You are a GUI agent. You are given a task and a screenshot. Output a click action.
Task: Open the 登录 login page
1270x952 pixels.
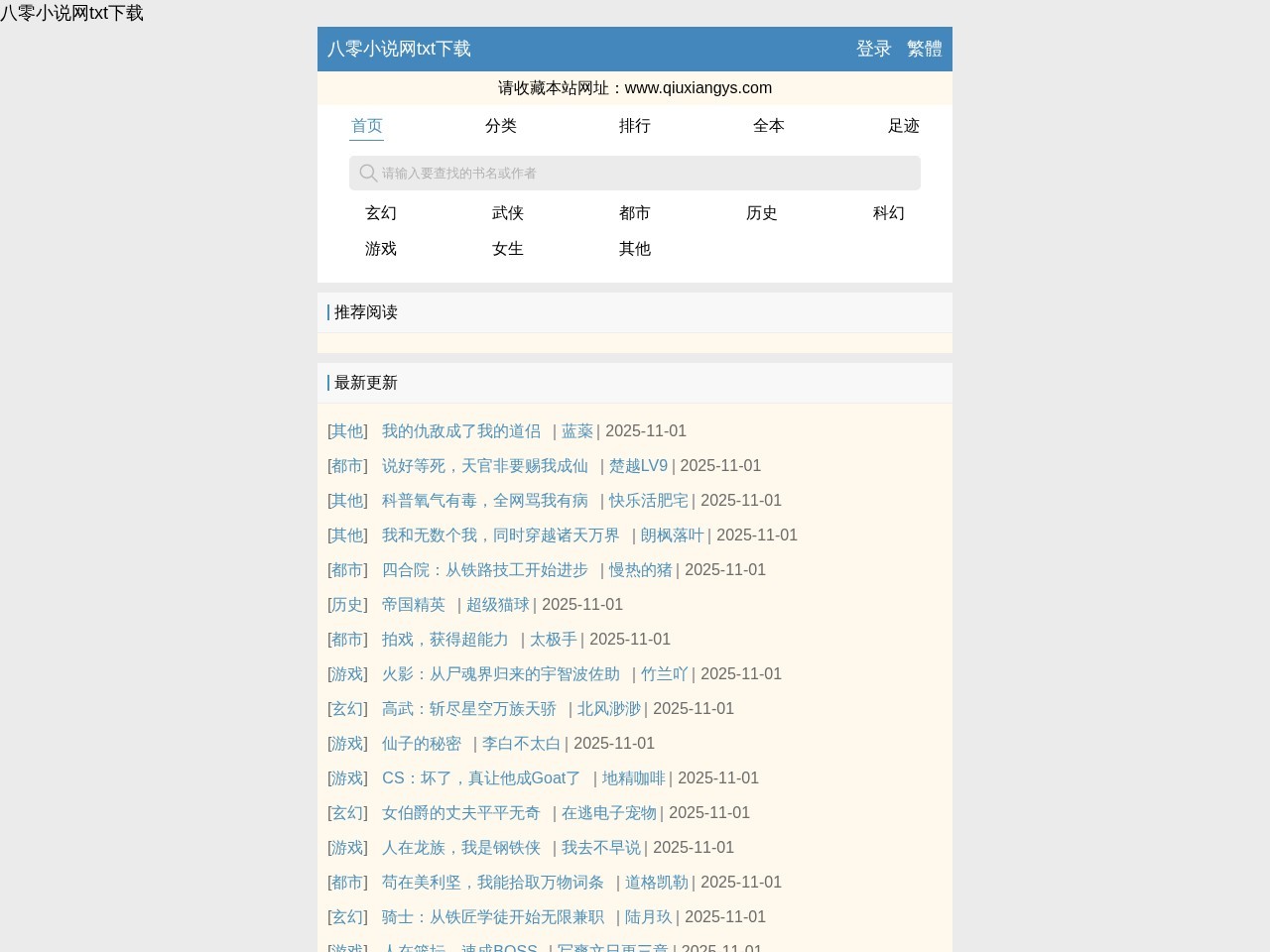point(872,48)
